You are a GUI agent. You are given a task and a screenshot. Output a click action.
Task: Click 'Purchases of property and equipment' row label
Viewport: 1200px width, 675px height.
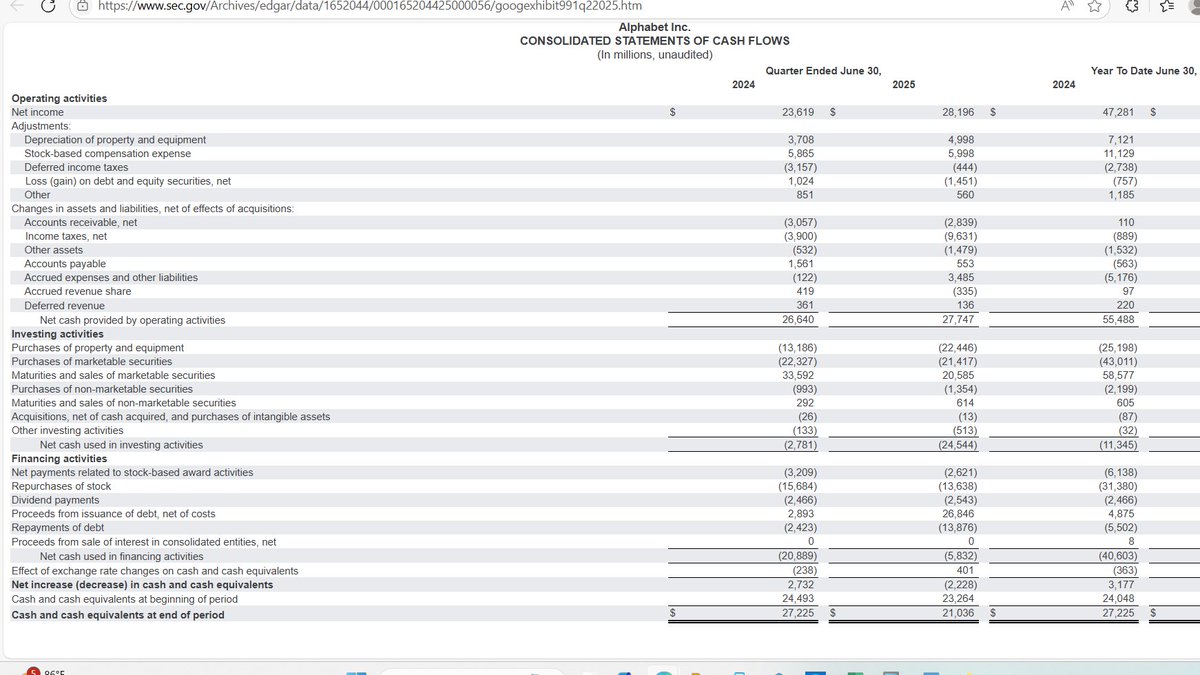[97, 348]
